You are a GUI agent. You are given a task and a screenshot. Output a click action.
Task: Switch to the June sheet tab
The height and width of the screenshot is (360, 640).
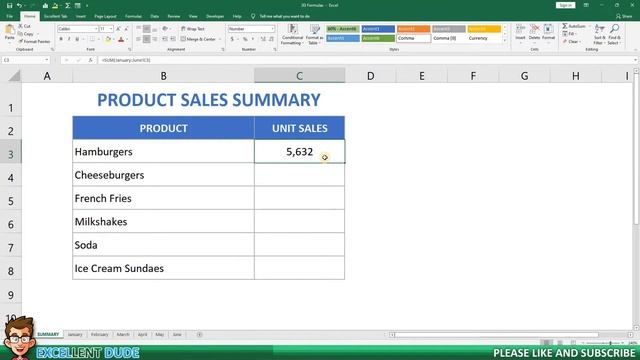tap(177, 335)
